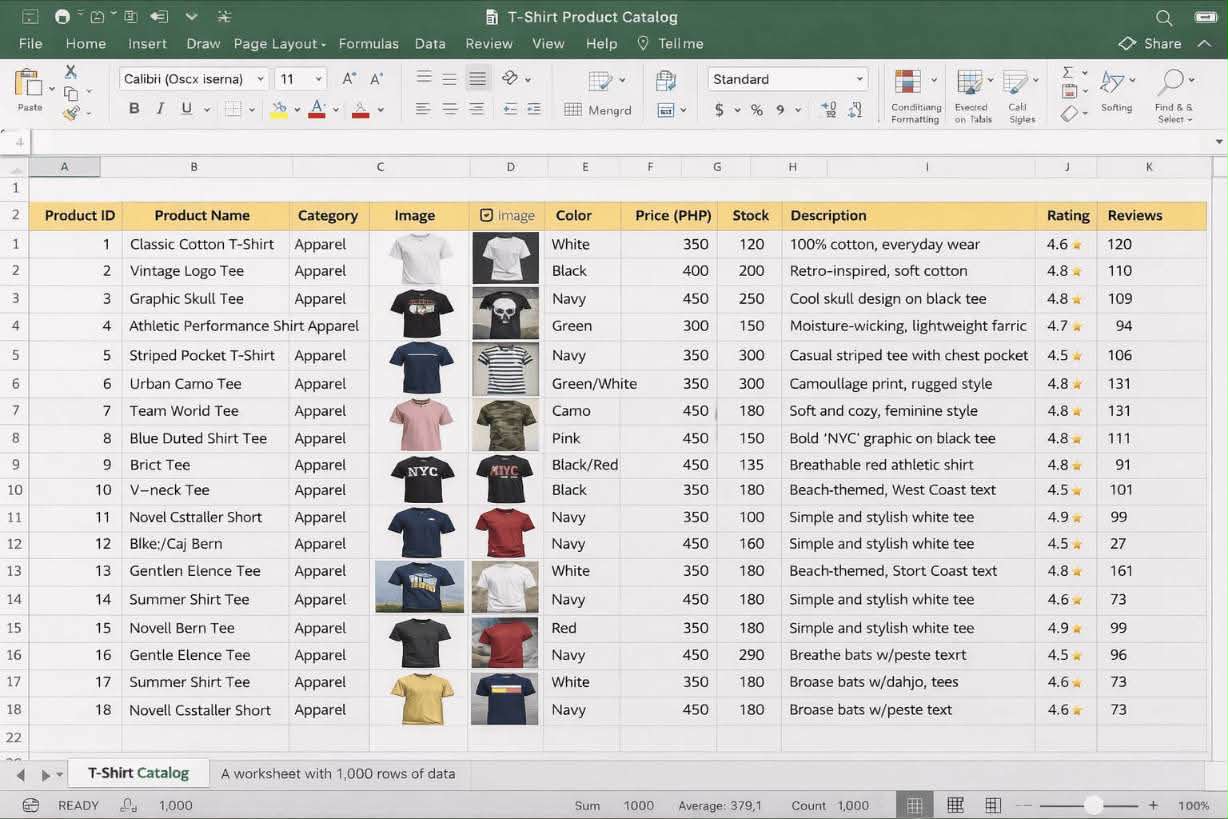The height and width of the screenshot is (819, 1228).
Task: Switch to the Review tab
Action: pyautogui.click(x=489, y=43)
